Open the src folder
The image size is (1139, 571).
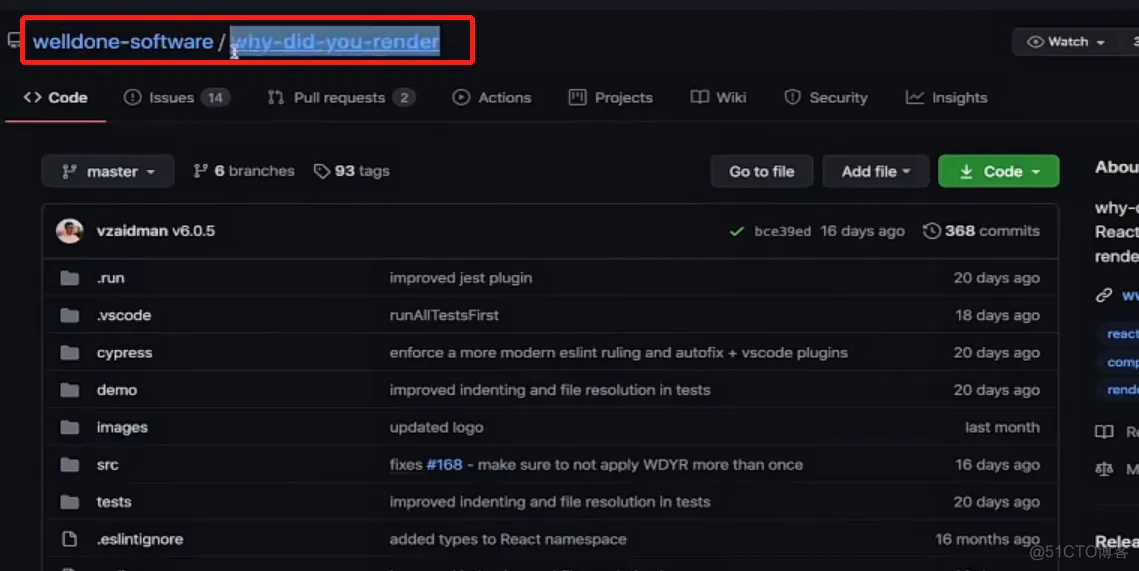(x=108, y=465)
